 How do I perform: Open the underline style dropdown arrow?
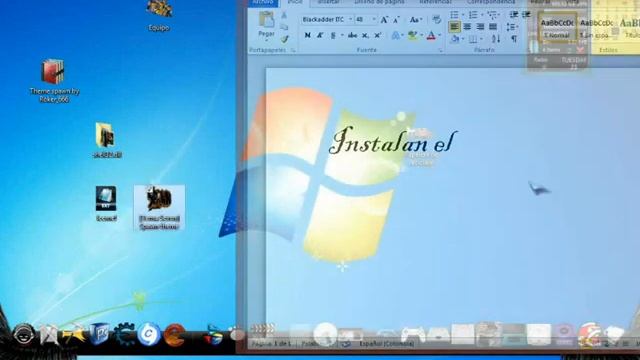coord(342,36)
